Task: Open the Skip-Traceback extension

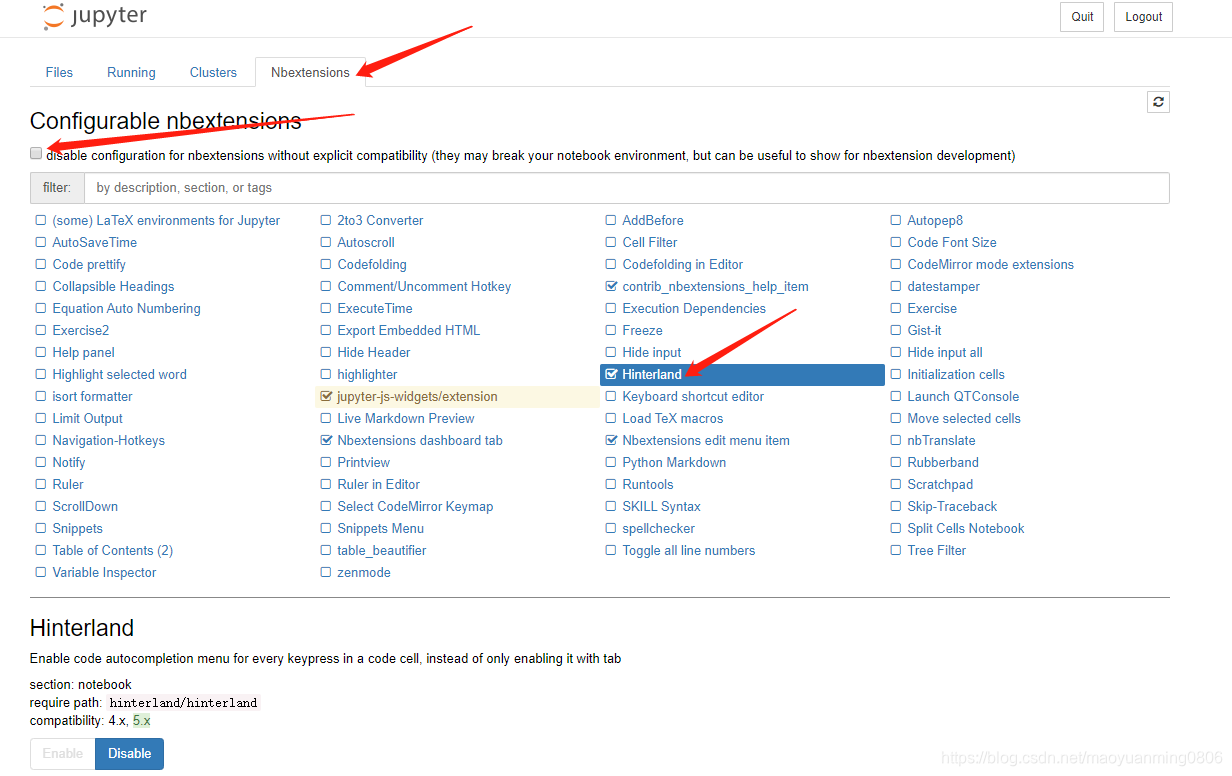Action: [952, 507]
